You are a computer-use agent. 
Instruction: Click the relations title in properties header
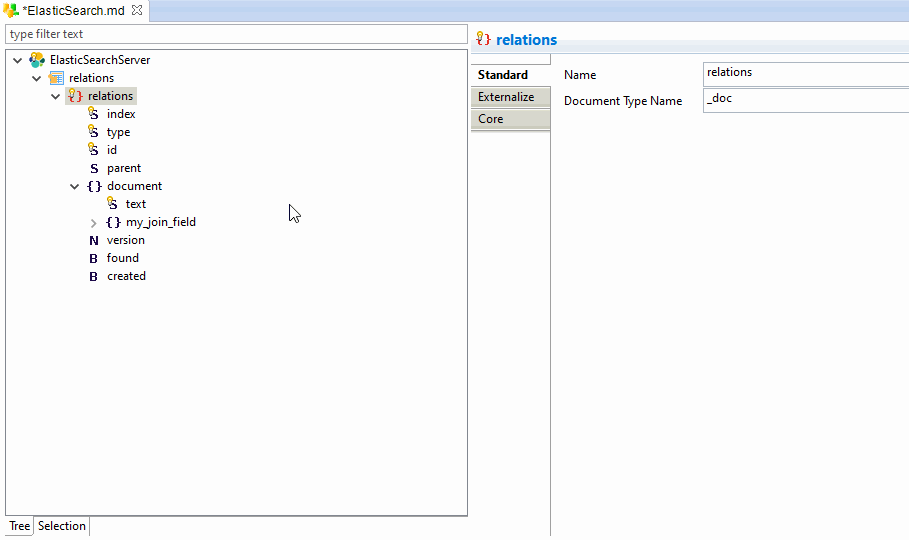pyautogui.click(x=526, y=39)
